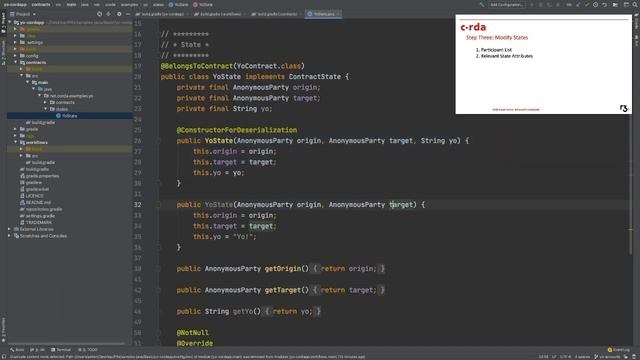Open Project panel gear settings

click(x=119, y=14)
